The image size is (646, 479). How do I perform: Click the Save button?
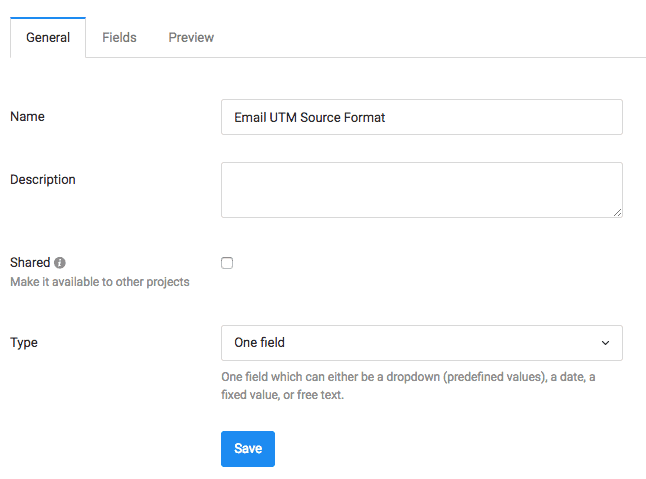pyautogui.click(x=248, y=449)
